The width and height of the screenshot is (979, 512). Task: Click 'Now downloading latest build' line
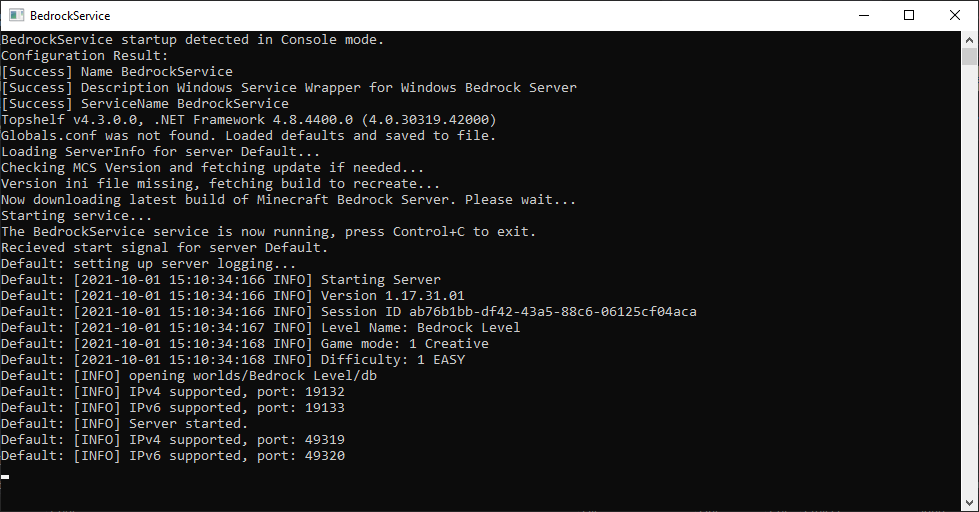click(x=288, y=200)
